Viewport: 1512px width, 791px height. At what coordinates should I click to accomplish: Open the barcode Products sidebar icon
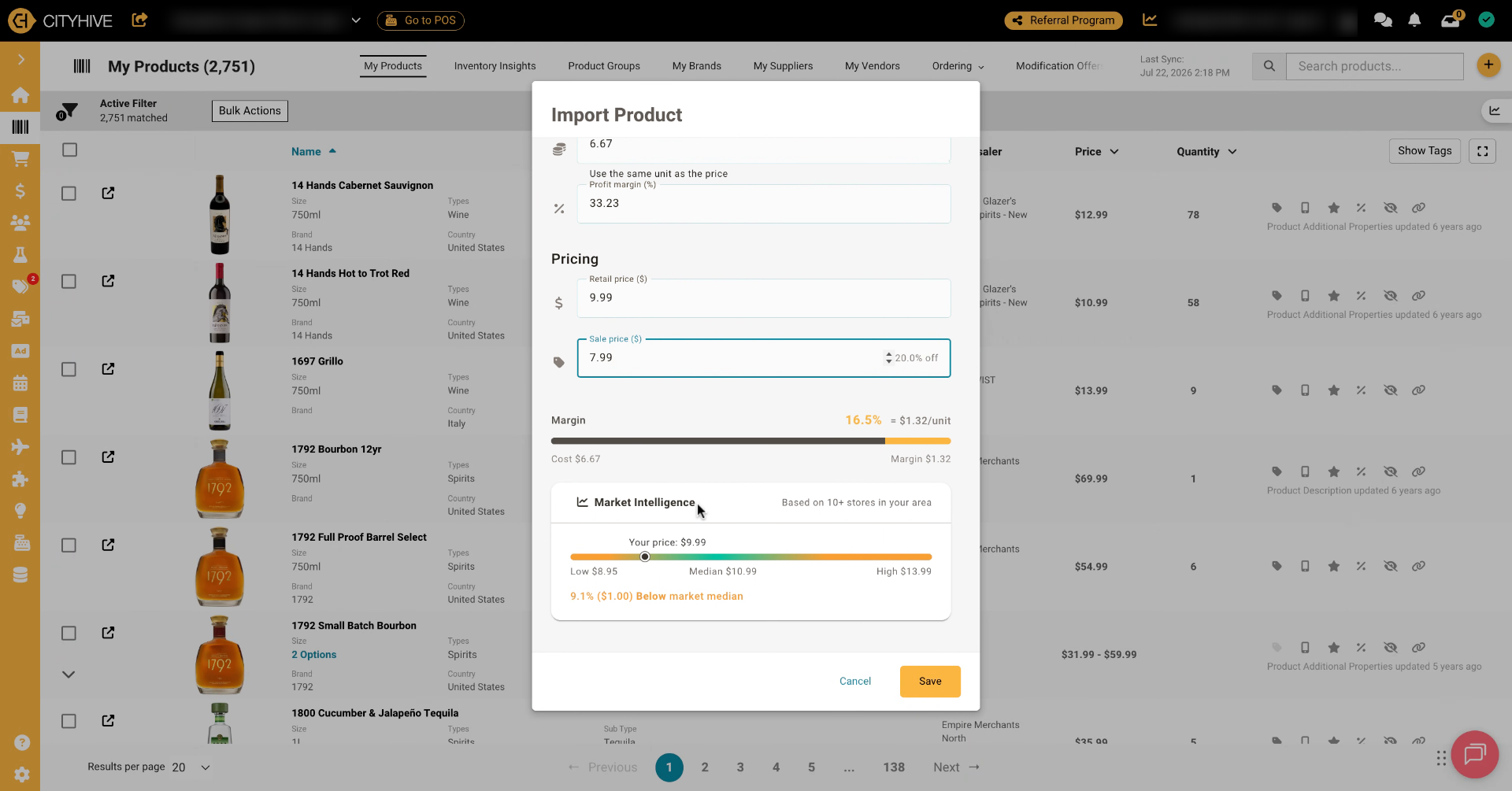(x=20, y=126)
